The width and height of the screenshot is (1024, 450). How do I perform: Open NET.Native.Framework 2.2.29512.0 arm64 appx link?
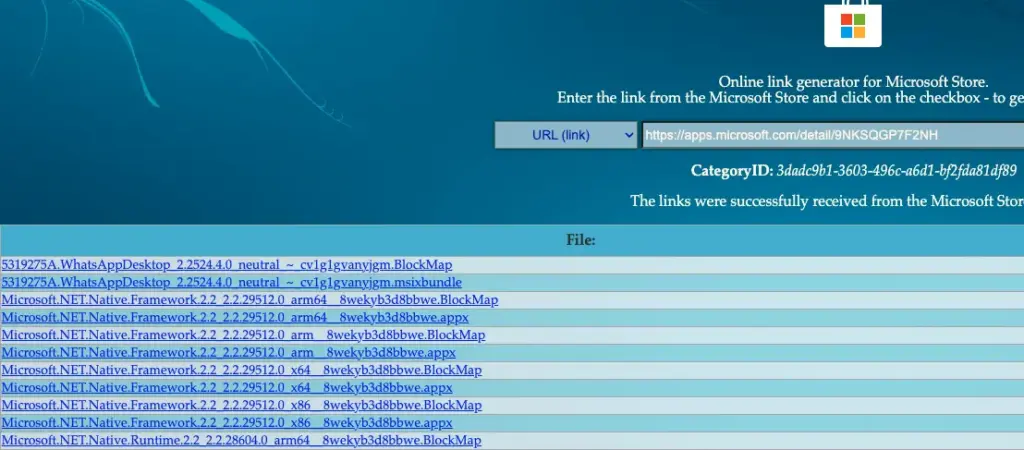tap(235, 318)
